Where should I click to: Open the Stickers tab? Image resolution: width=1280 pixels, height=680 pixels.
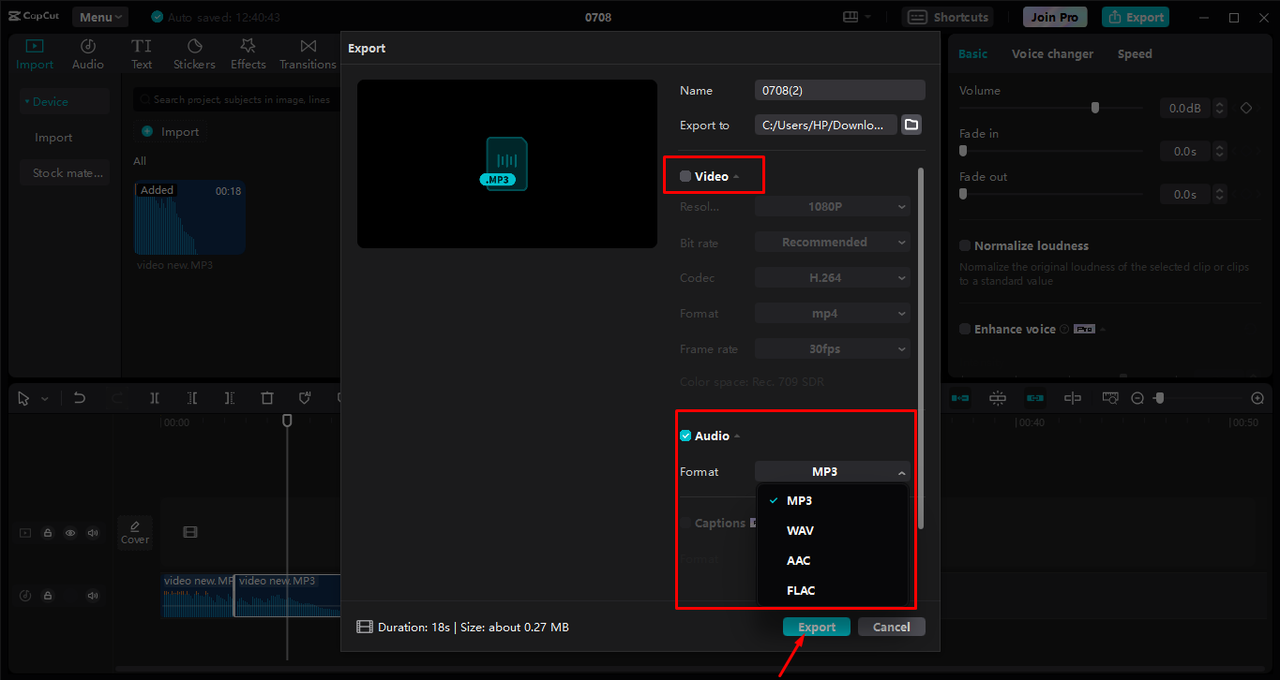tap(194, 54)
